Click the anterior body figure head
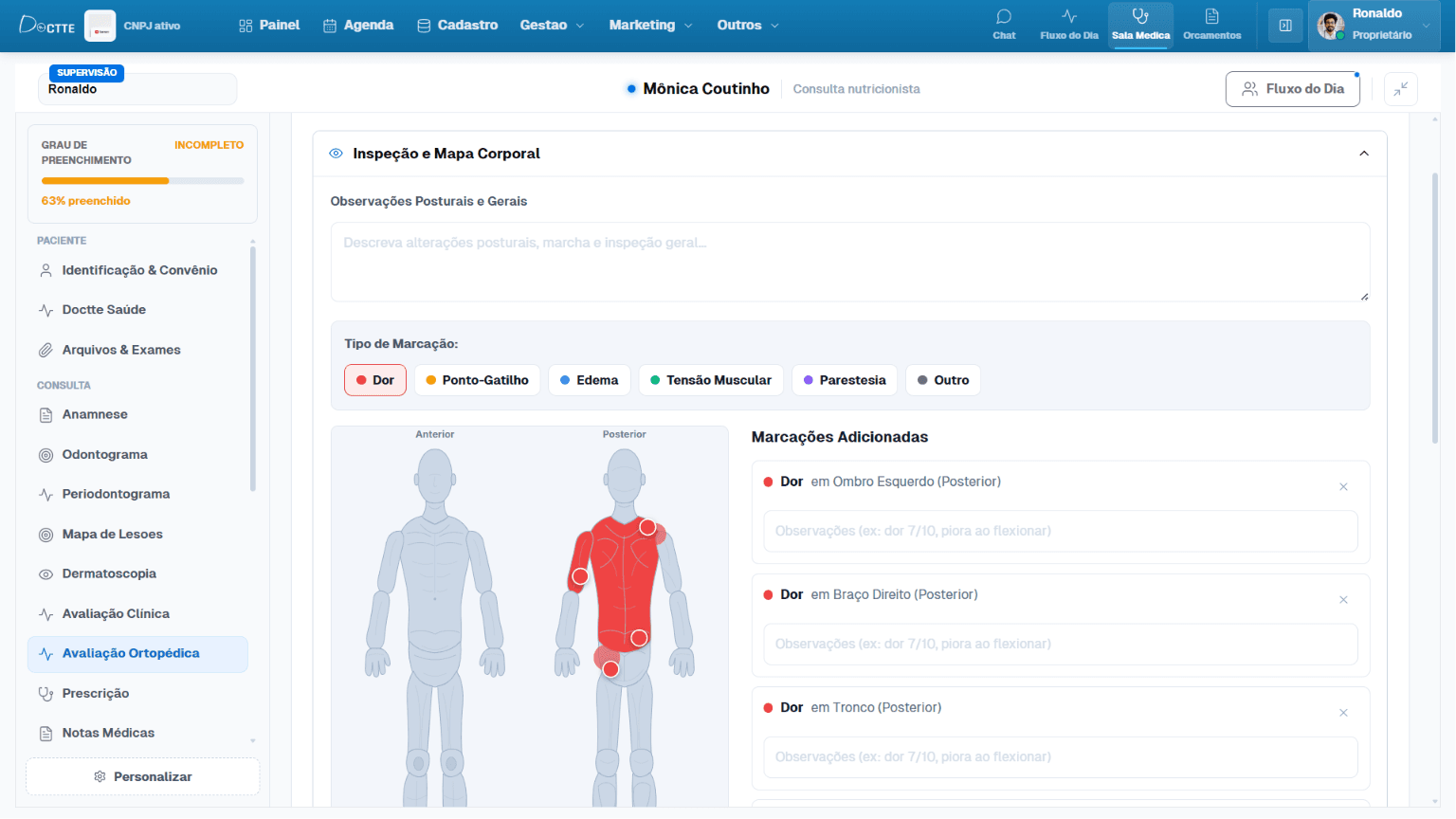The image size is (1456, 819). (x=435, y=475)
